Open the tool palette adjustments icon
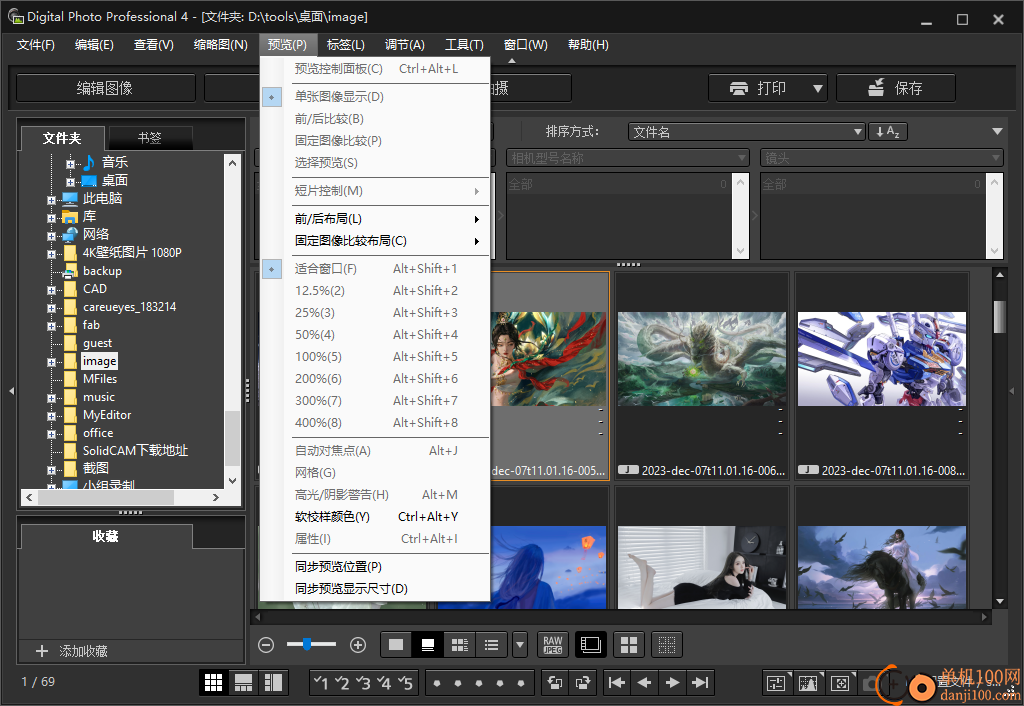The height and width of the screenshot is (706, 1024). tap(776, 684)
